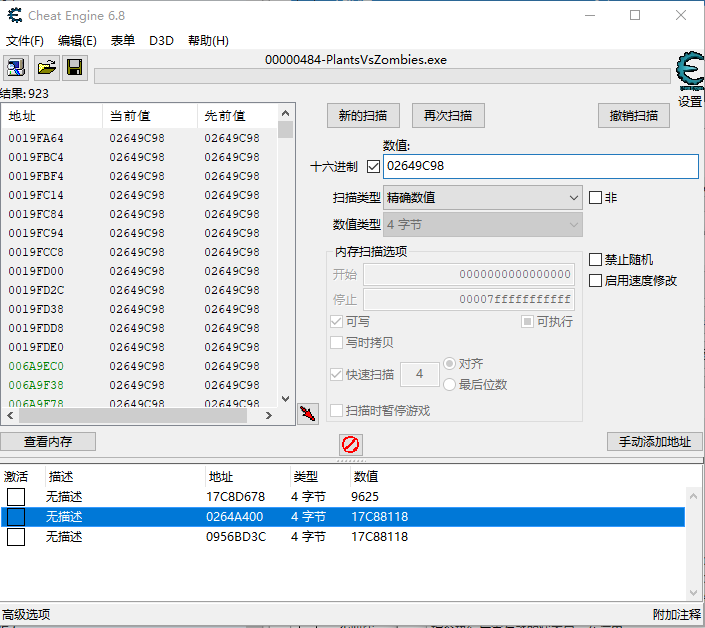The image size is (705, 628).
Task: Select result row with address 0019FA64
Action: pyautogui.click(x=139, y=138)
